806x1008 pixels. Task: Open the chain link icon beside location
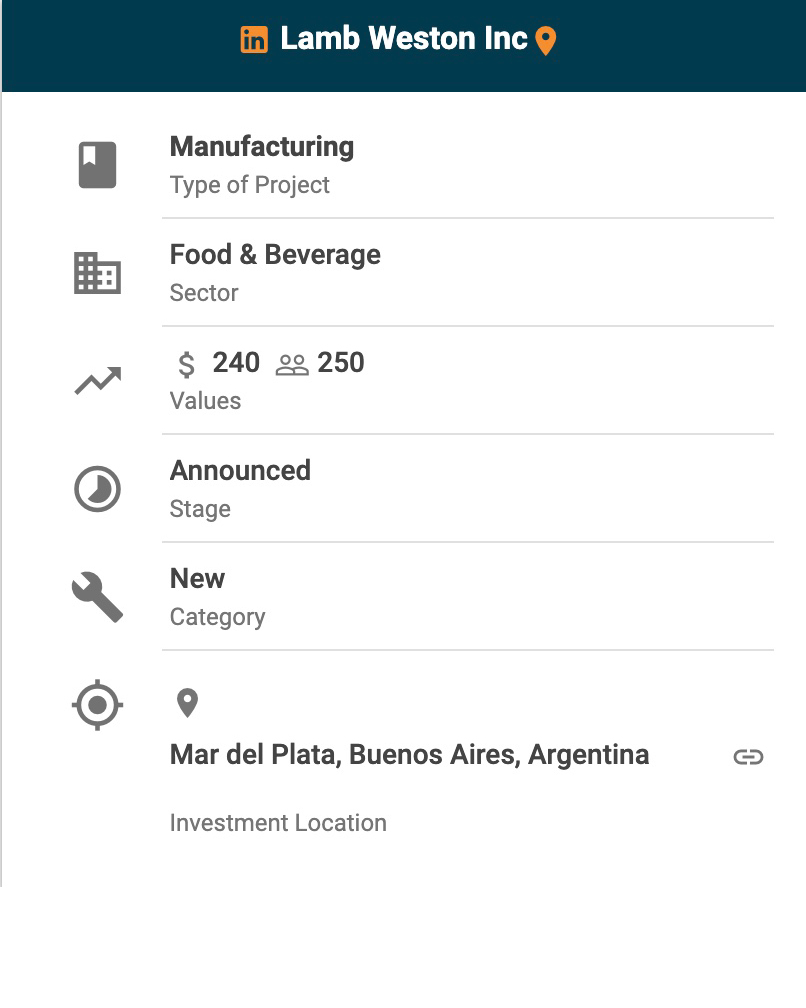[748, 757]
